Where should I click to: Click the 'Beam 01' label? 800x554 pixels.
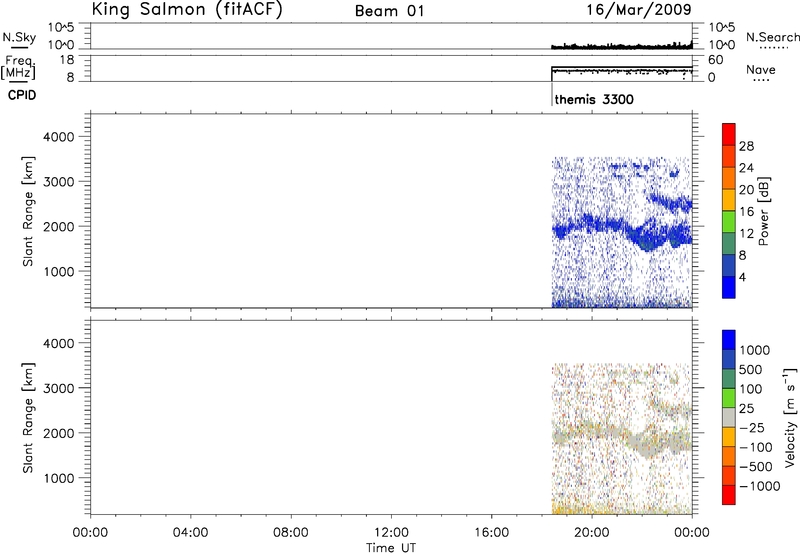389,11
